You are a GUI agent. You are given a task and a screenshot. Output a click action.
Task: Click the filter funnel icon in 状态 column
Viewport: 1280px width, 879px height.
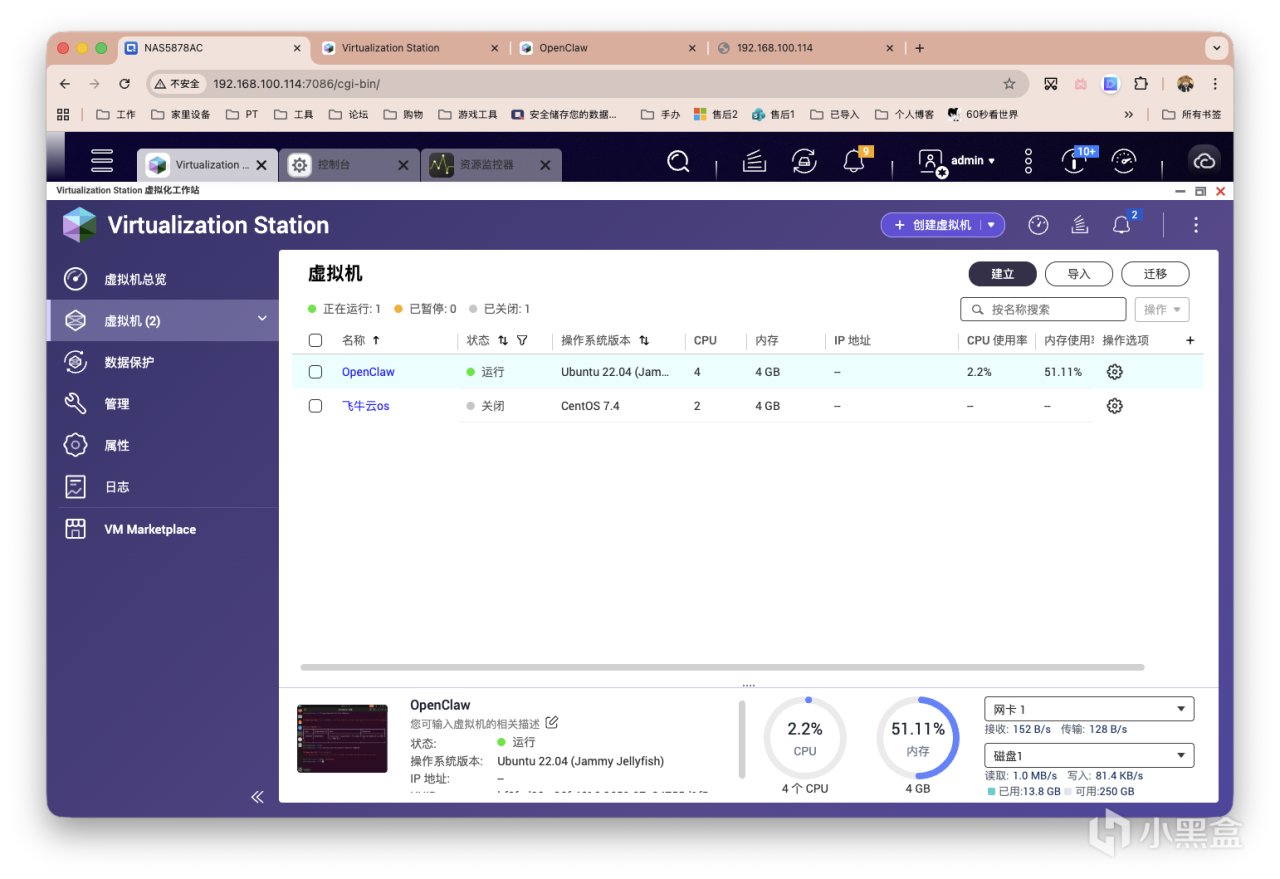click(522, 340)
